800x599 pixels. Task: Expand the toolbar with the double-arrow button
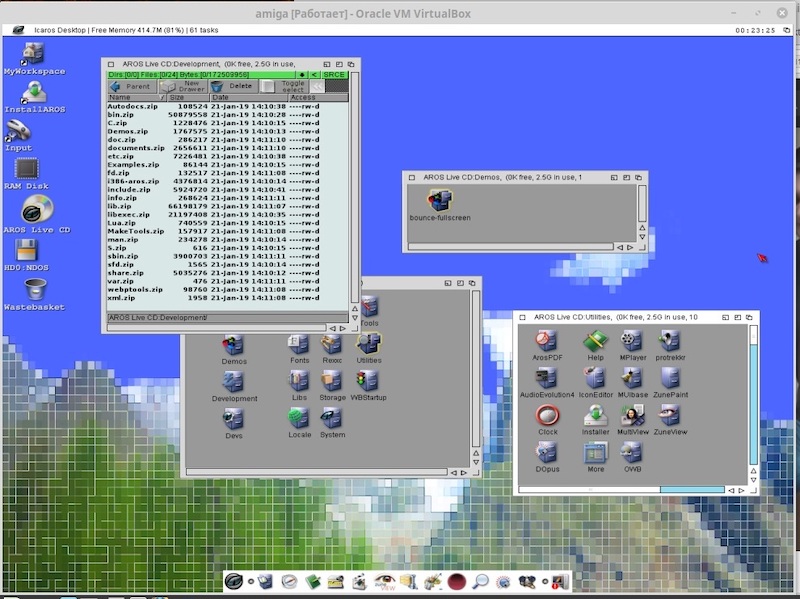(318, 86)
